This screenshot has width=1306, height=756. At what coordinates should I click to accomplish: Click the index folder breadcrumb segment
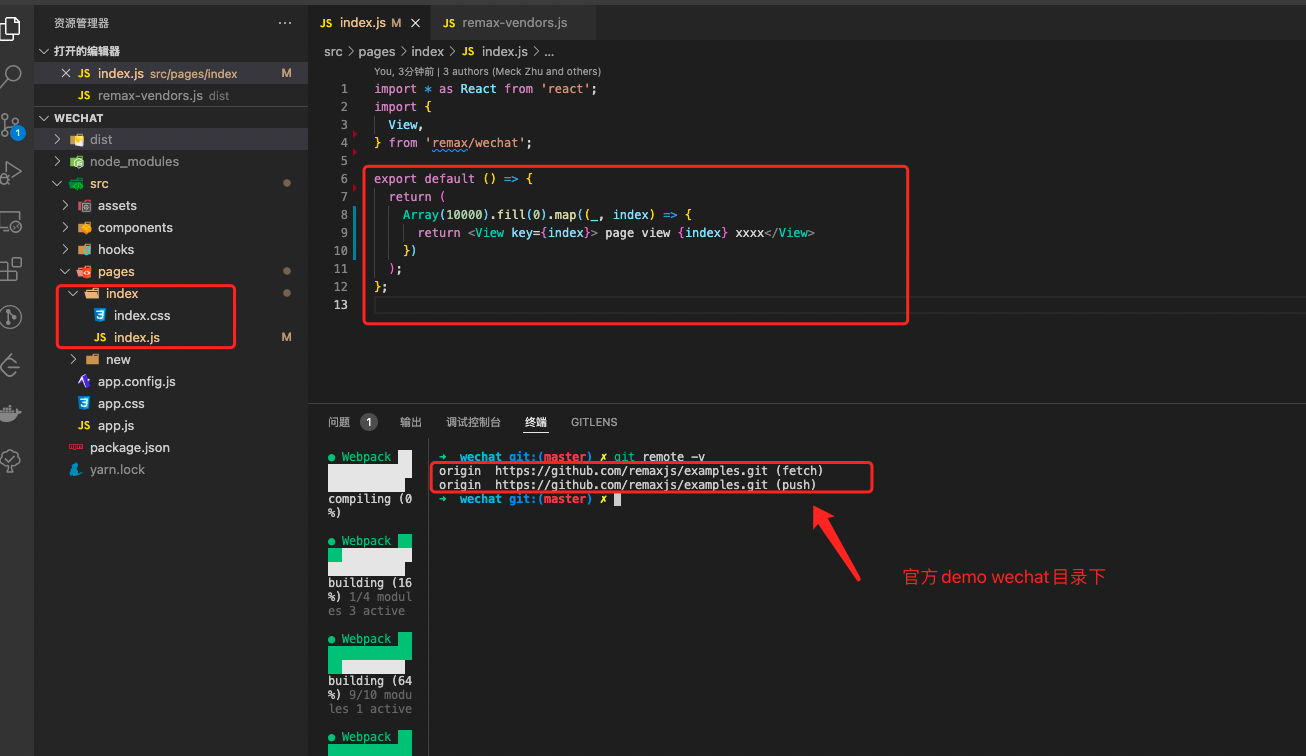coord(427,51)
